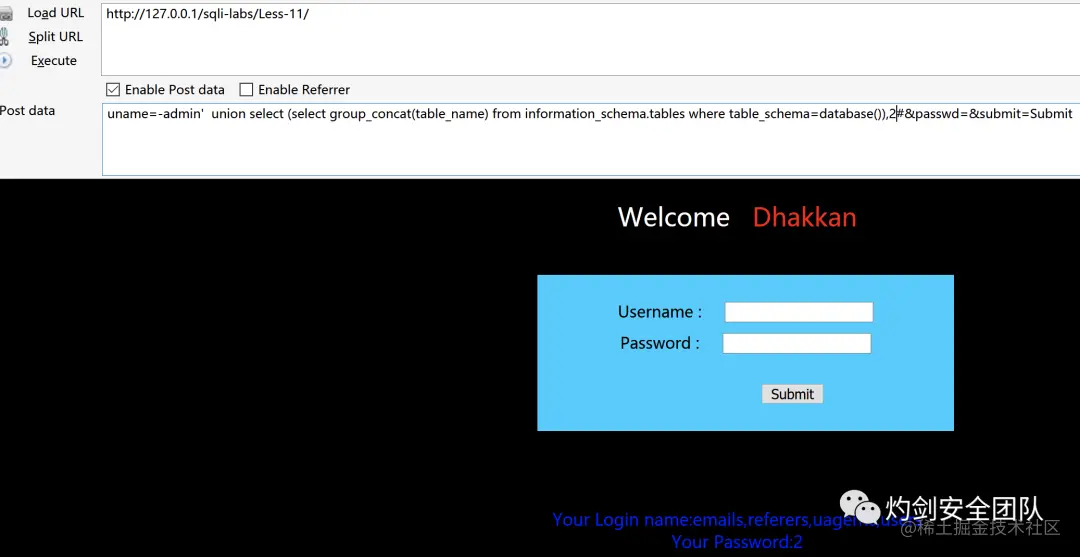The width and height of the screenshot is (1080, 557).
Task: Click the 'Welcome' heading text
Action: (x=674, y=218)
